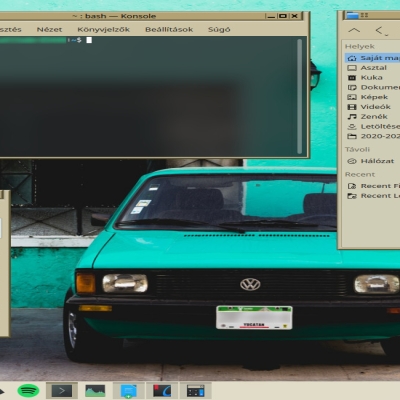Image resolution: width=400 pixels, height=400 pixels.
Task: Launch Spotify from the taskbar
Action: click(28, 390)
